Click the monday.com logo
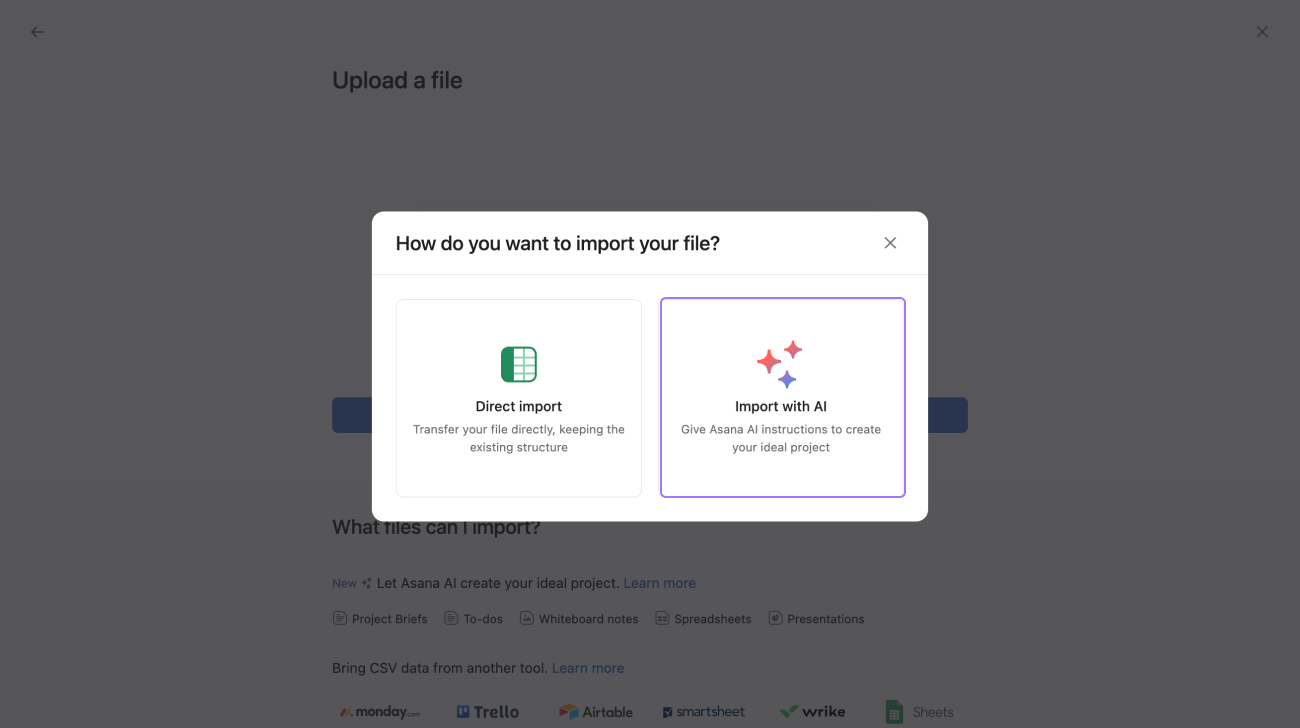 point(379,711)
